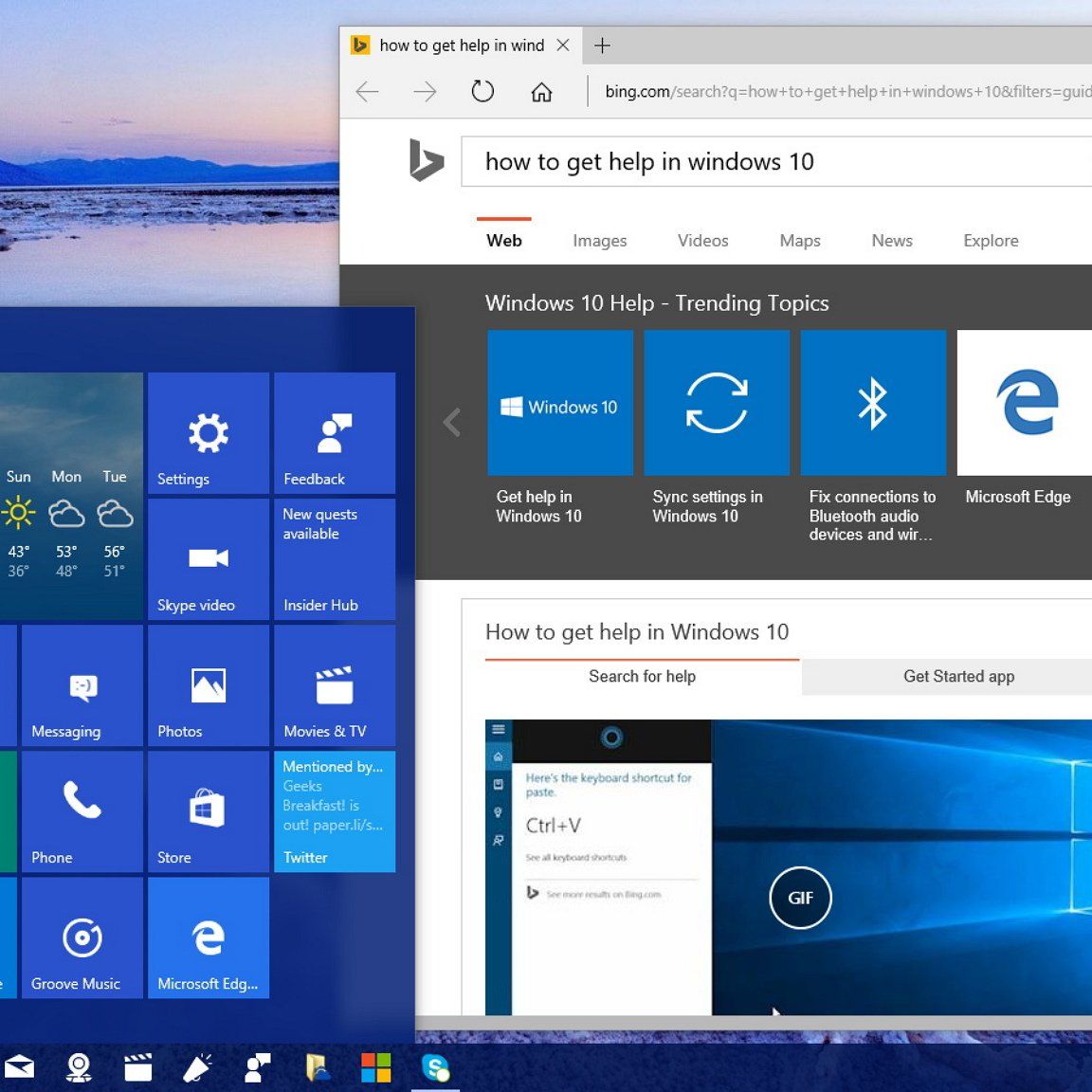Click the Bing search query field

(x=776, y=161)
